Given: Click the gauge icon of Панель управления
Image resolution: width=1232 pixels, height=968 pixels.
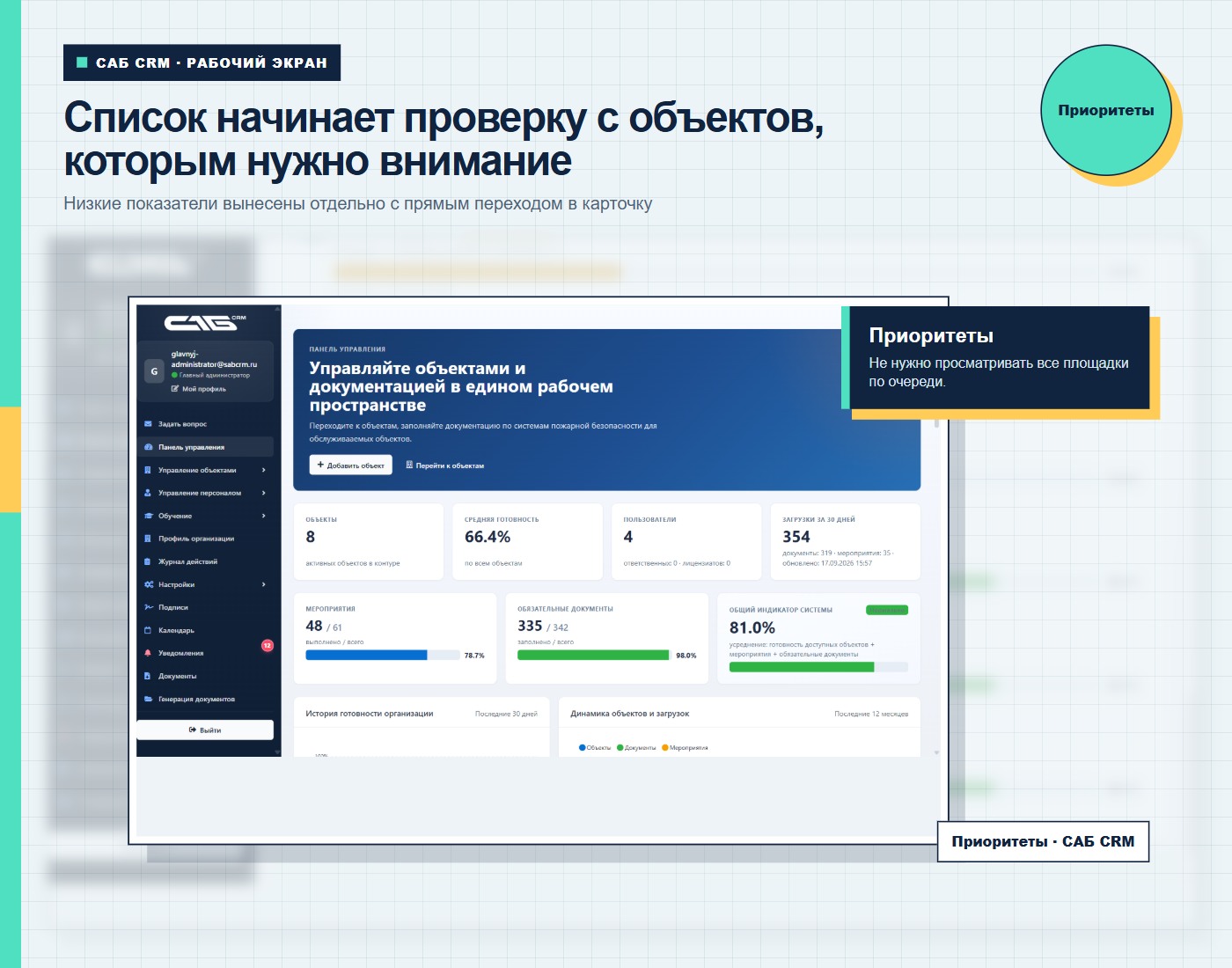Looking at the screenshot, I should tap(148, 447).
